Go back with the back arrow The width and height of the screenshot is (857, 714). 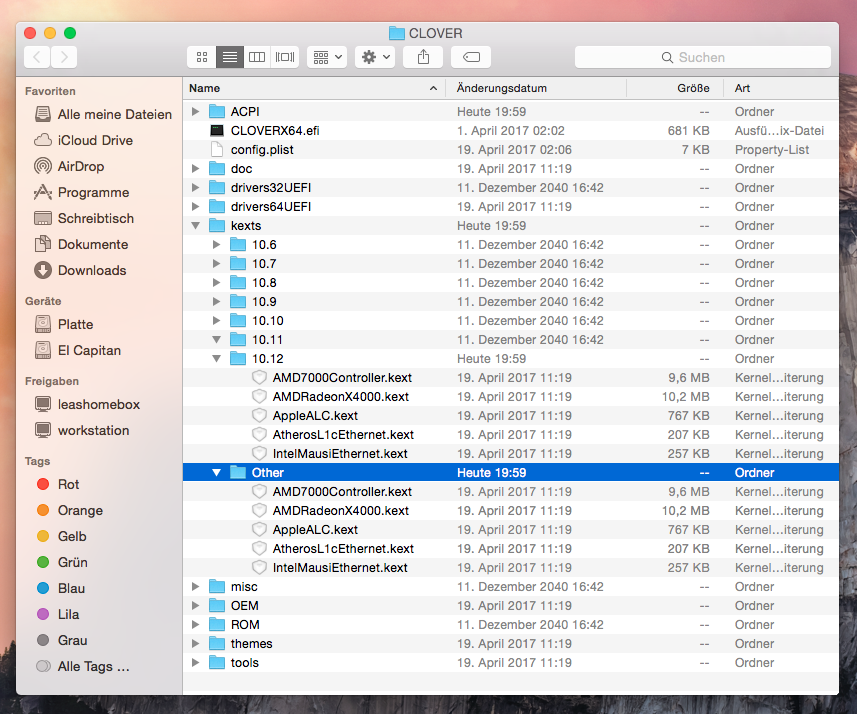click(37, 57)
